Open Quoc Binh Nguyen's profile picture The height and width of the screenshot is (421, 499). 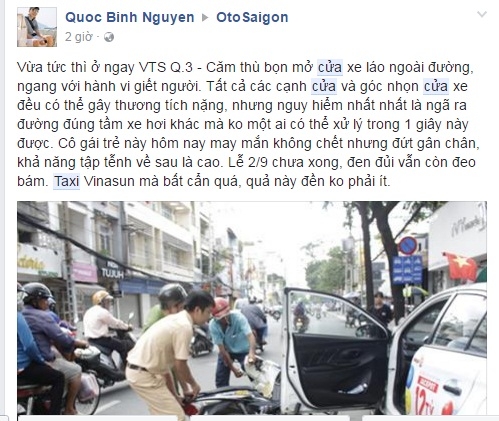tap(37, 27)
